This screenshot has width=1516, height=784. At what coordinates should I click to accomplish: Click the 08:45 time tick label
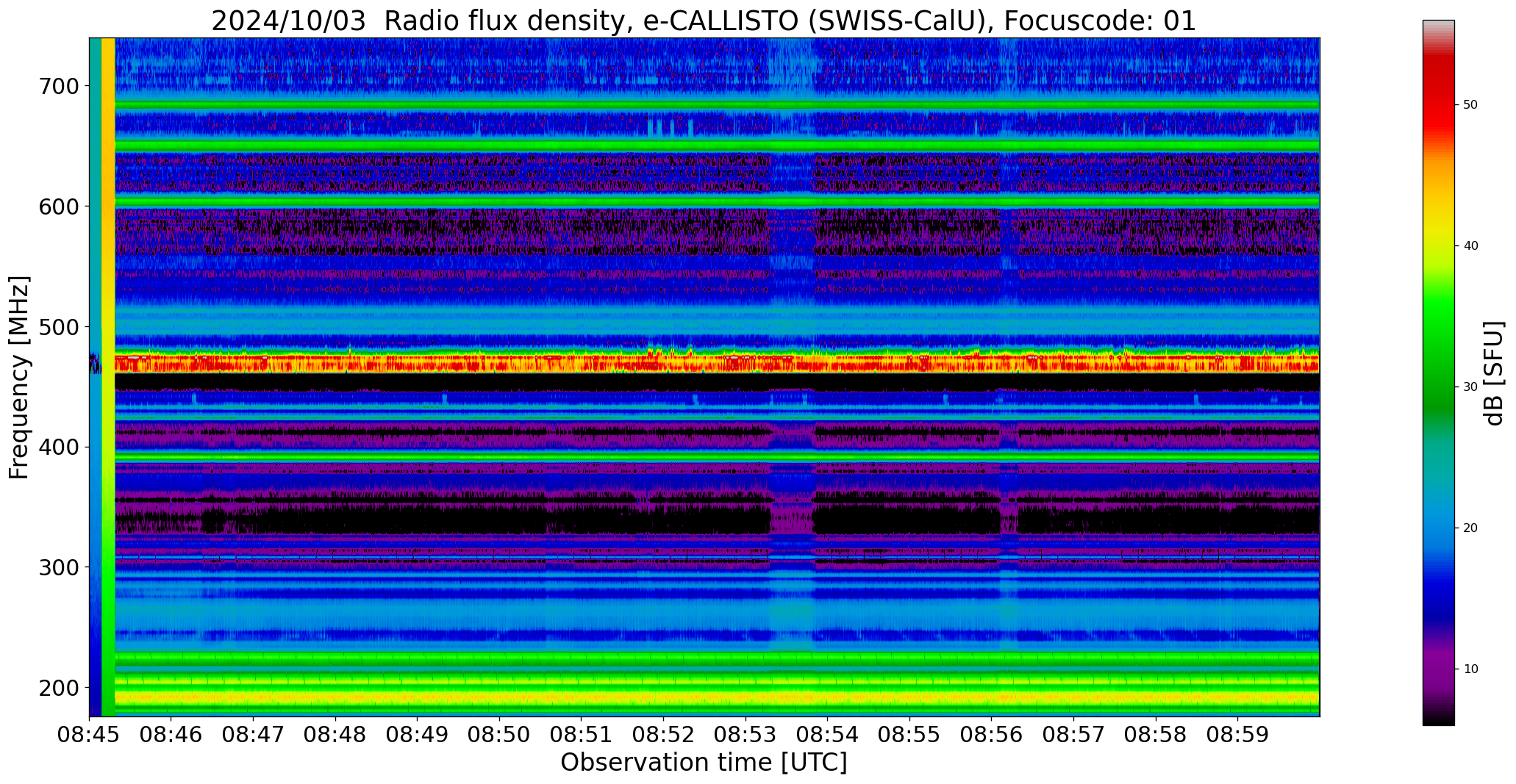tap(90, 735)
